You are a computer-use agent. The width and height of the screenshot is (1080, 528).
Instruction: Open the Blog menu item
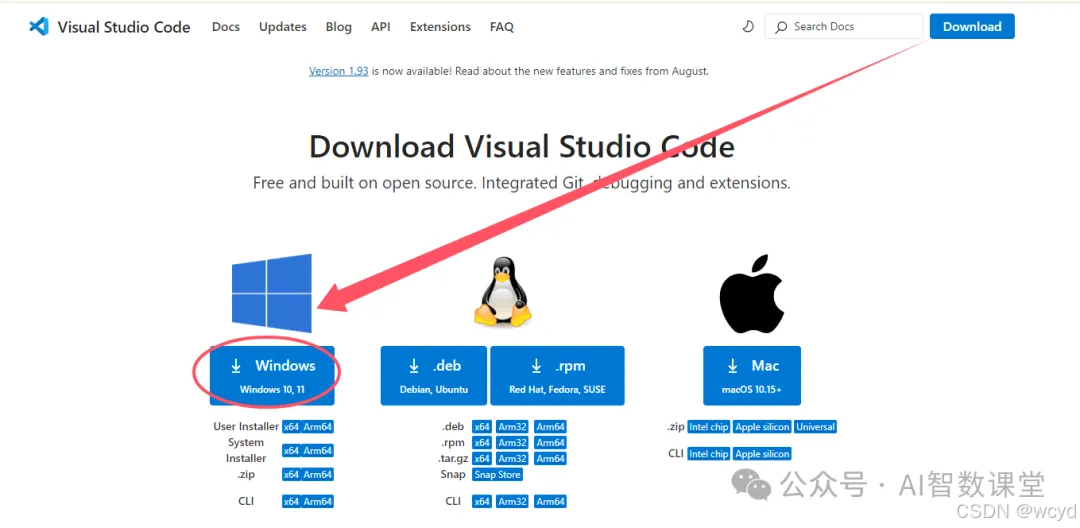338,27
